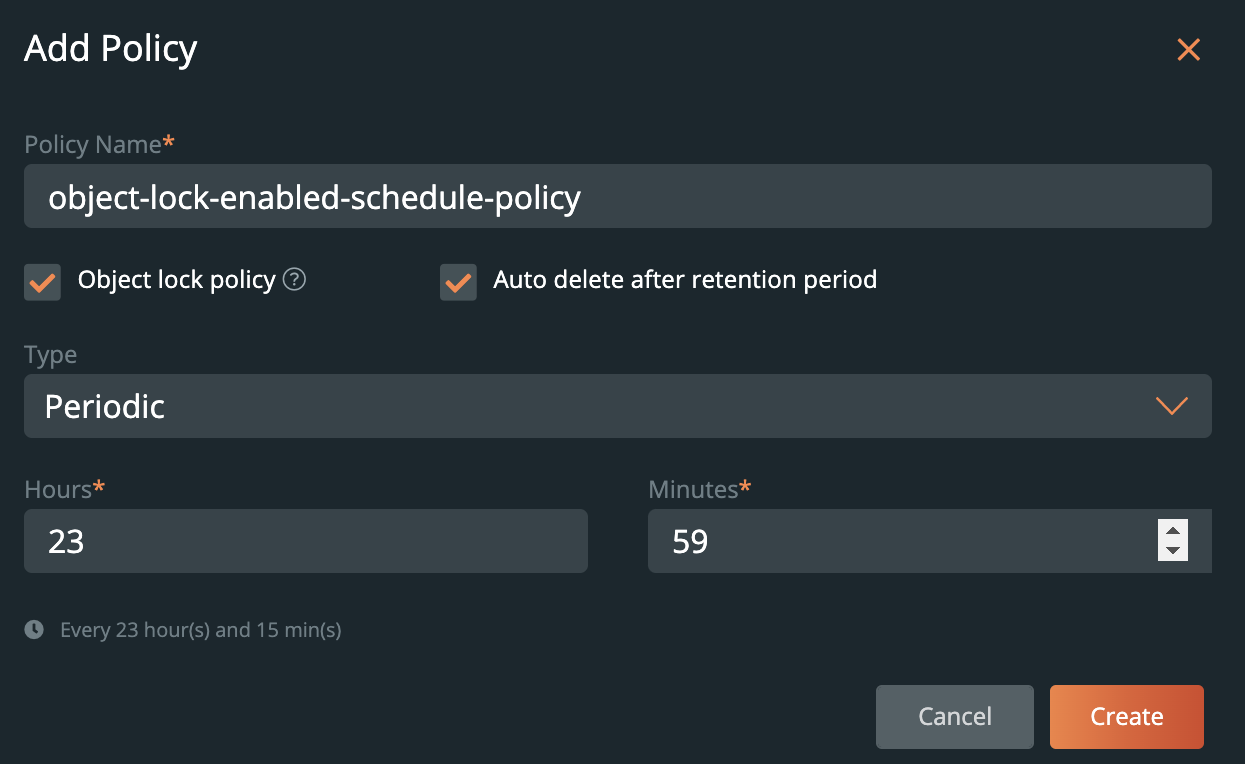Viewport: 1245px width, 764px height.
Task: Click Create to add the policy
Action: [1126, 717]
